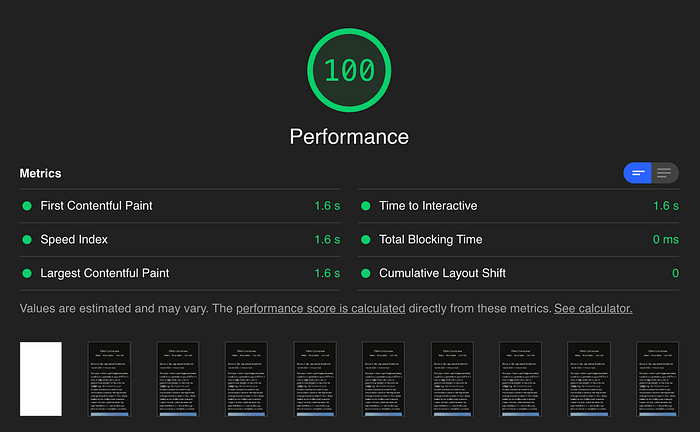Open the 'See calculator.' link
Screen dimensions: 700x432
click(x=593, y=308)
